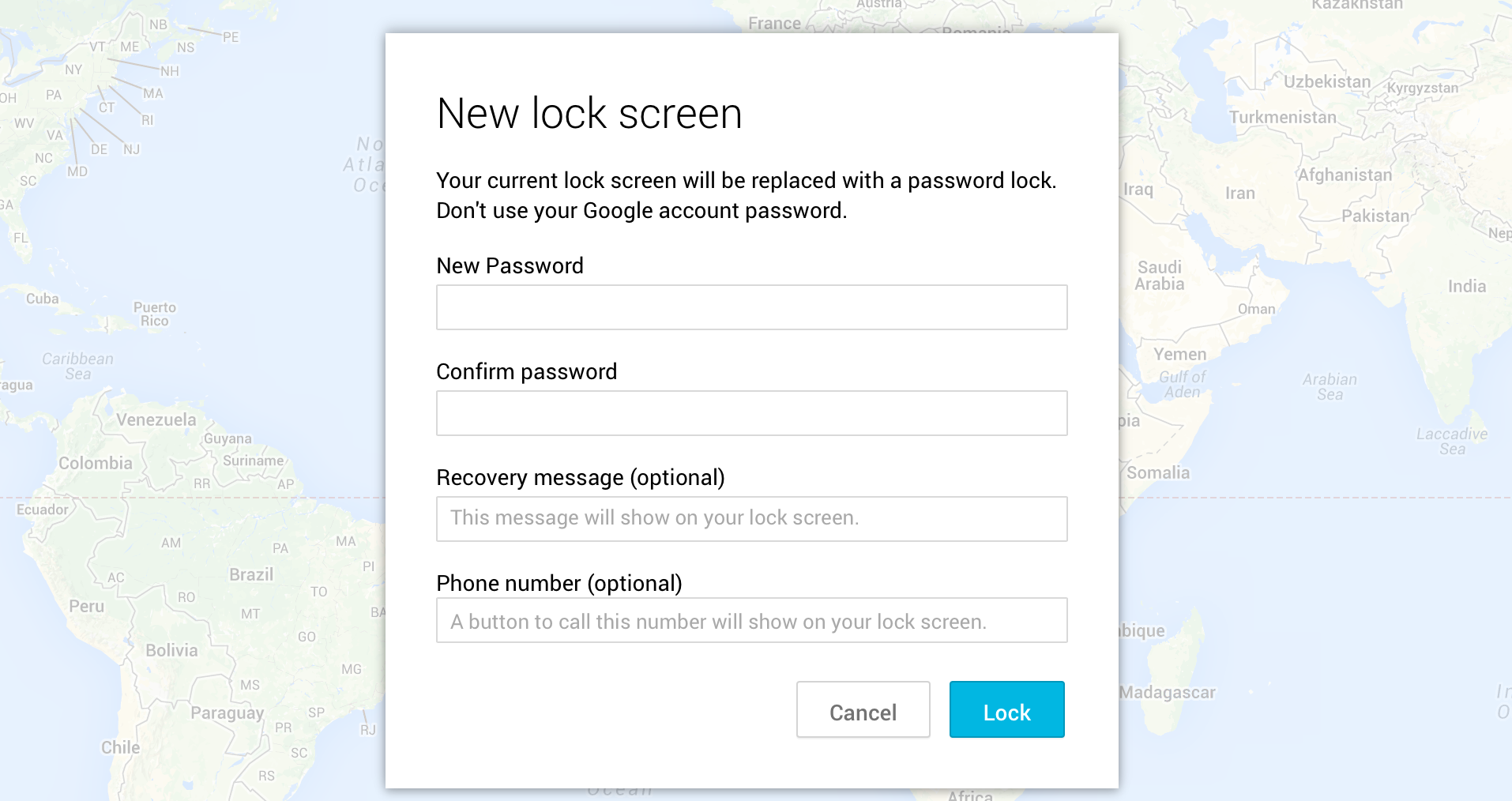Click the Lock button
The image size is (1512, 801).
1006,709
